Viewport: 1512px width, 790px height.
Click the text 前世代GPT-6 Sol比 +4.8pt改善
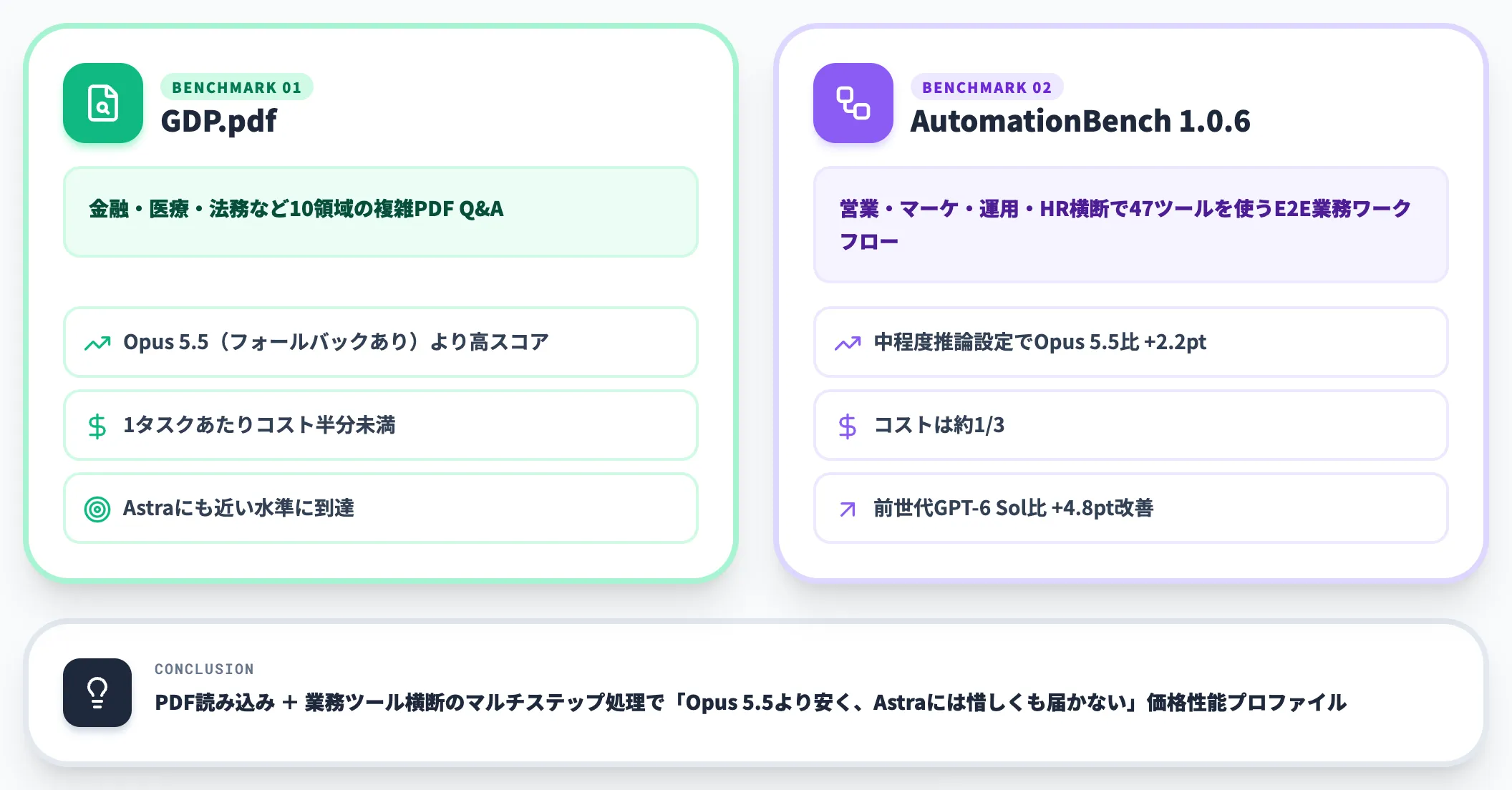pyautogui.click(x=1013, y=508)
